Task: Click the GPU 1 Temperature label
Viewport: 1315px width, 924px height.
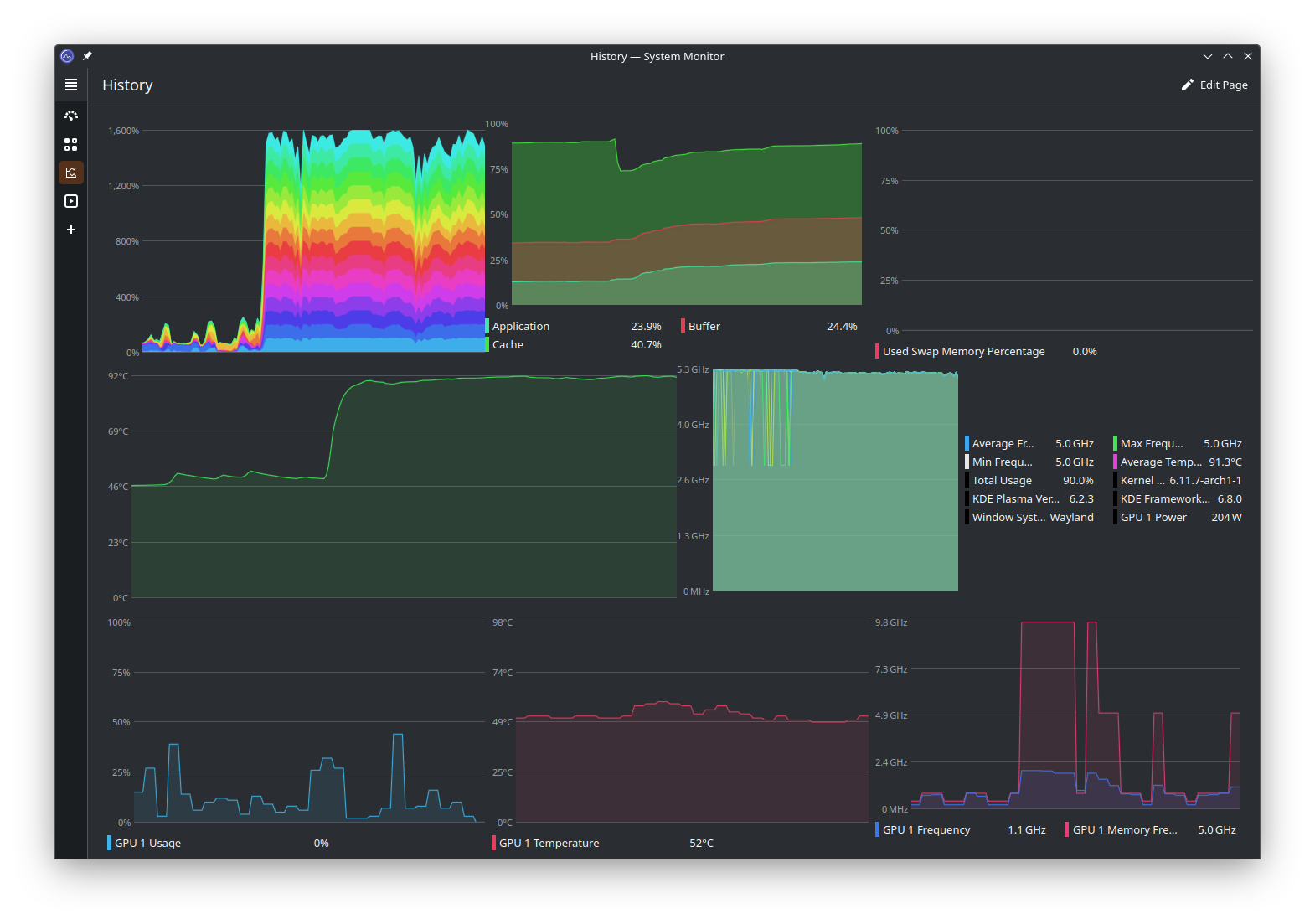Action: click(x=549, y=843)
